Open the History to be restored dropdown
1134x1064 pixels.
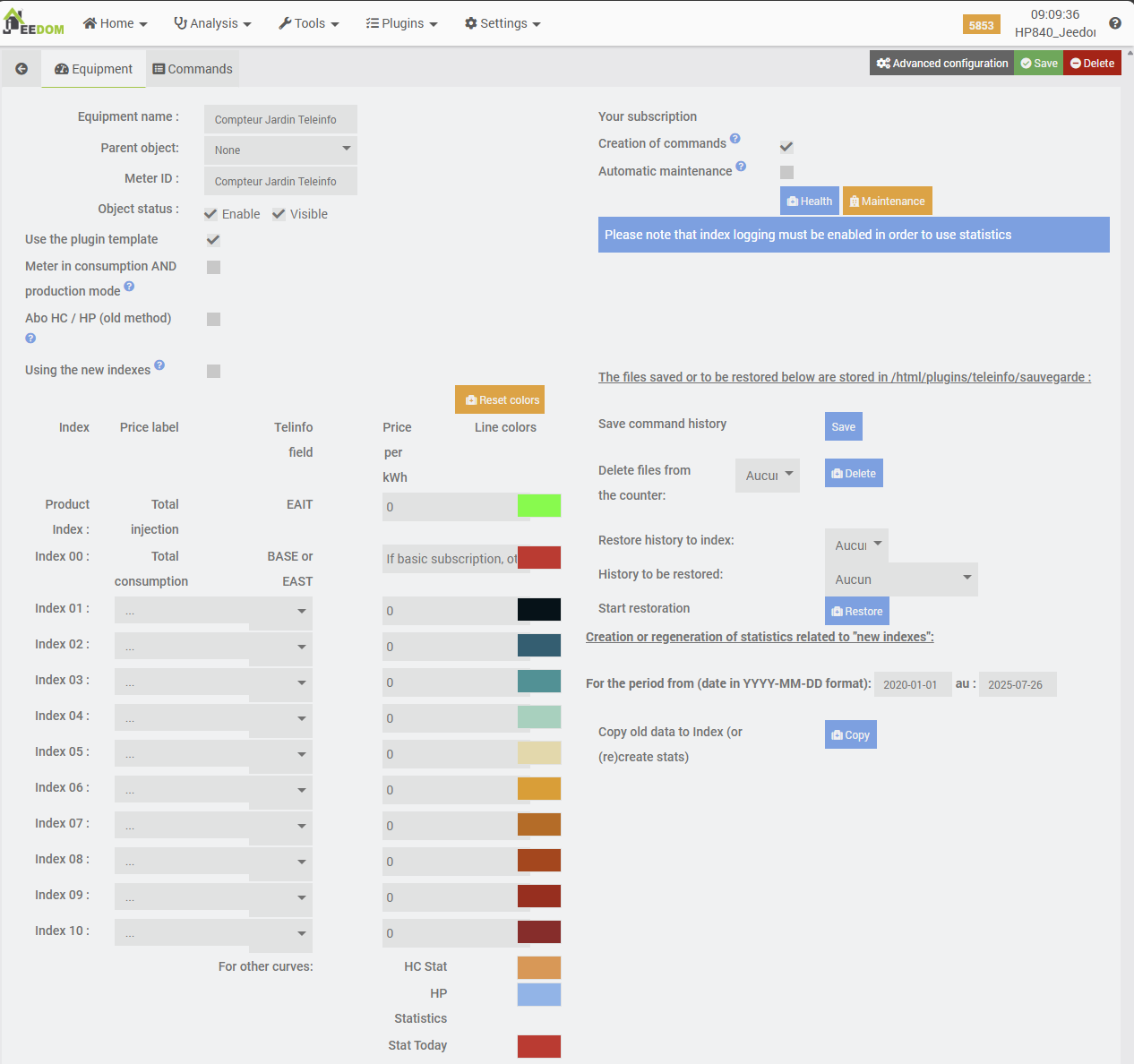click(x=901, y=579)
